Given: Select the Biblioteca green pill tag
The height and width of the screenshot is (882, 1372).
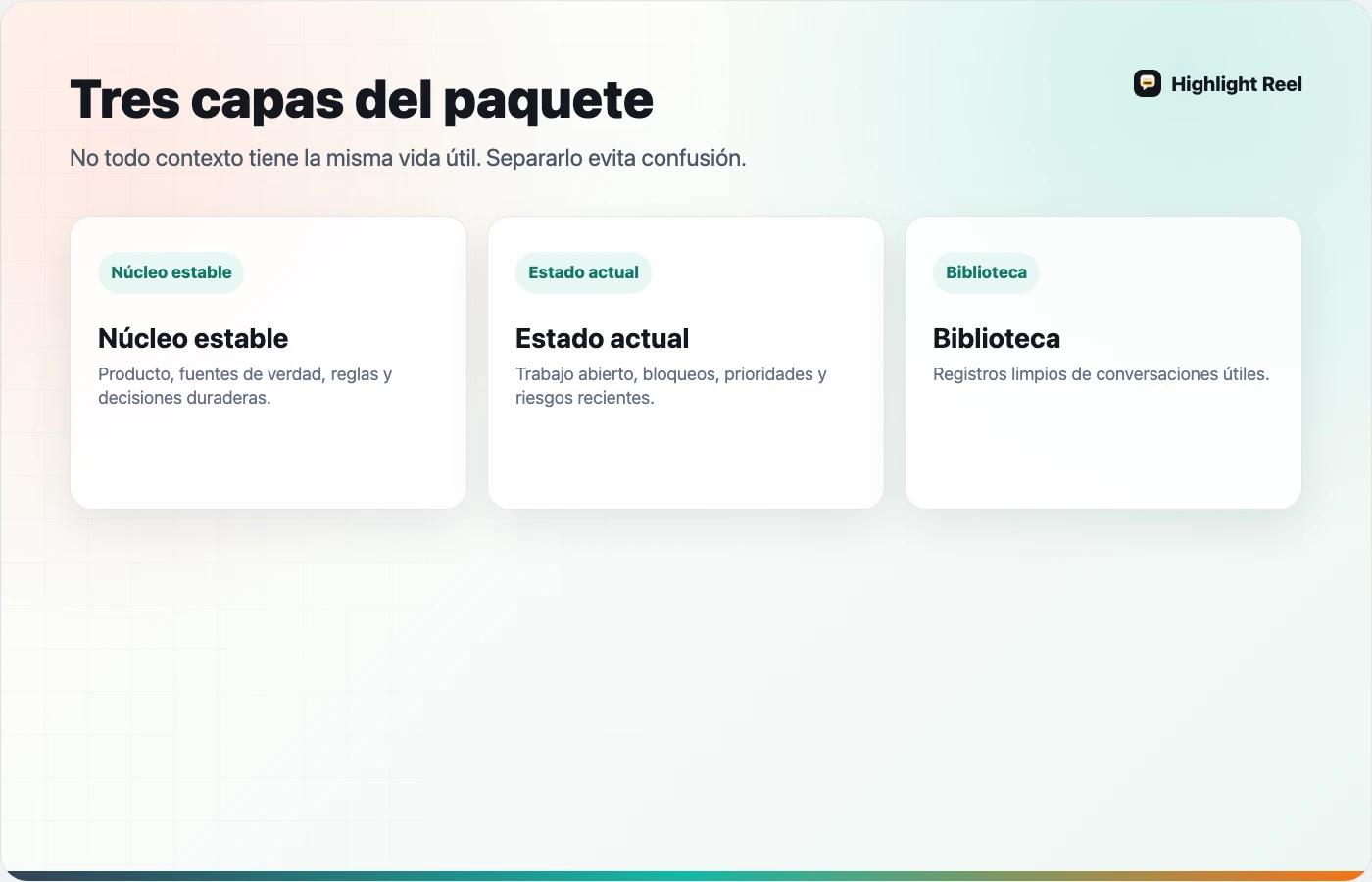Looking at the screenshot, I should pyautogui.click(x=986, y=272).
